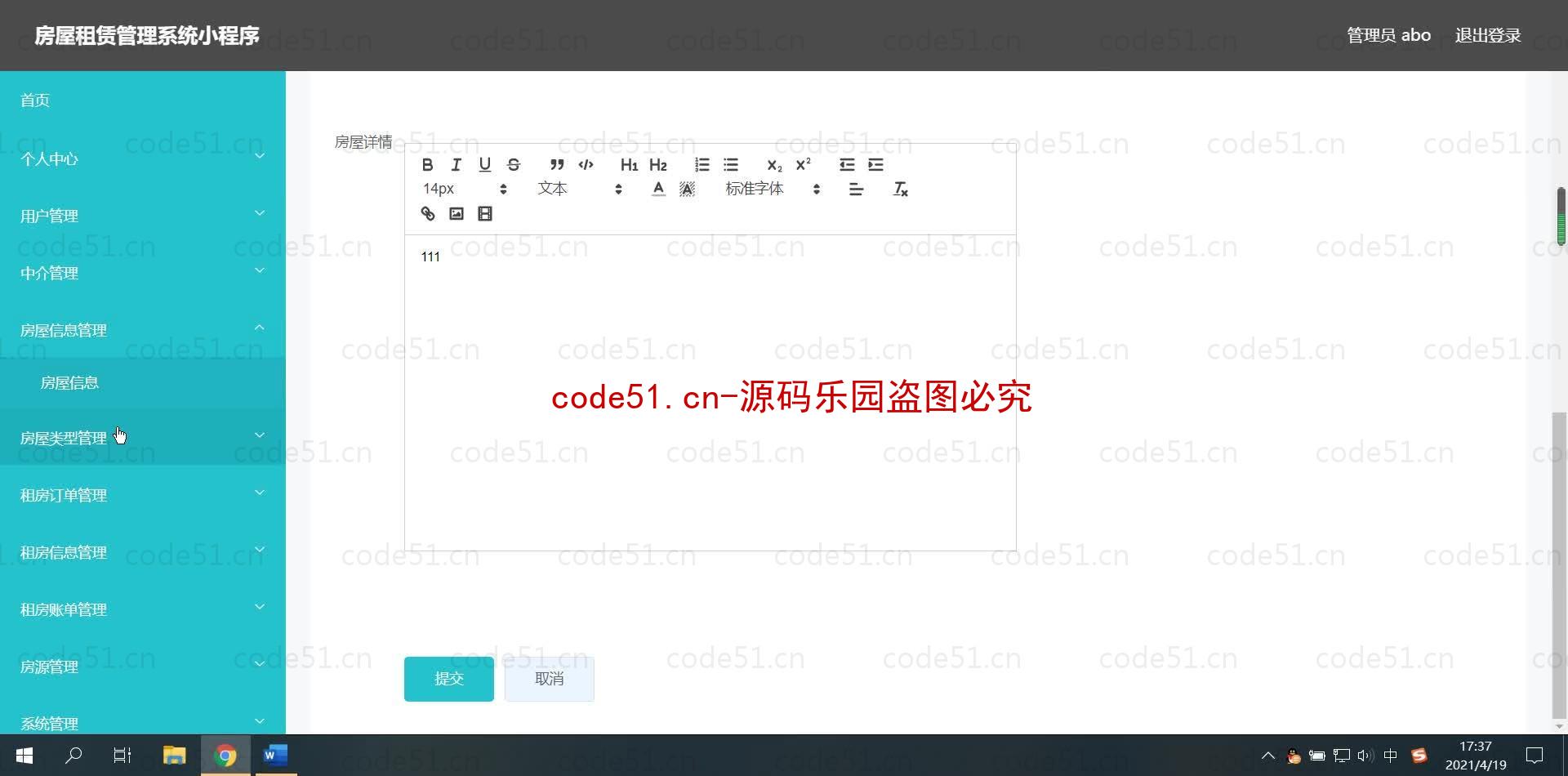Image resolution: width=1568 pixels, height=776 pixels.
Task: Click the volume icon in system tray
Action: coord(1365,756)
